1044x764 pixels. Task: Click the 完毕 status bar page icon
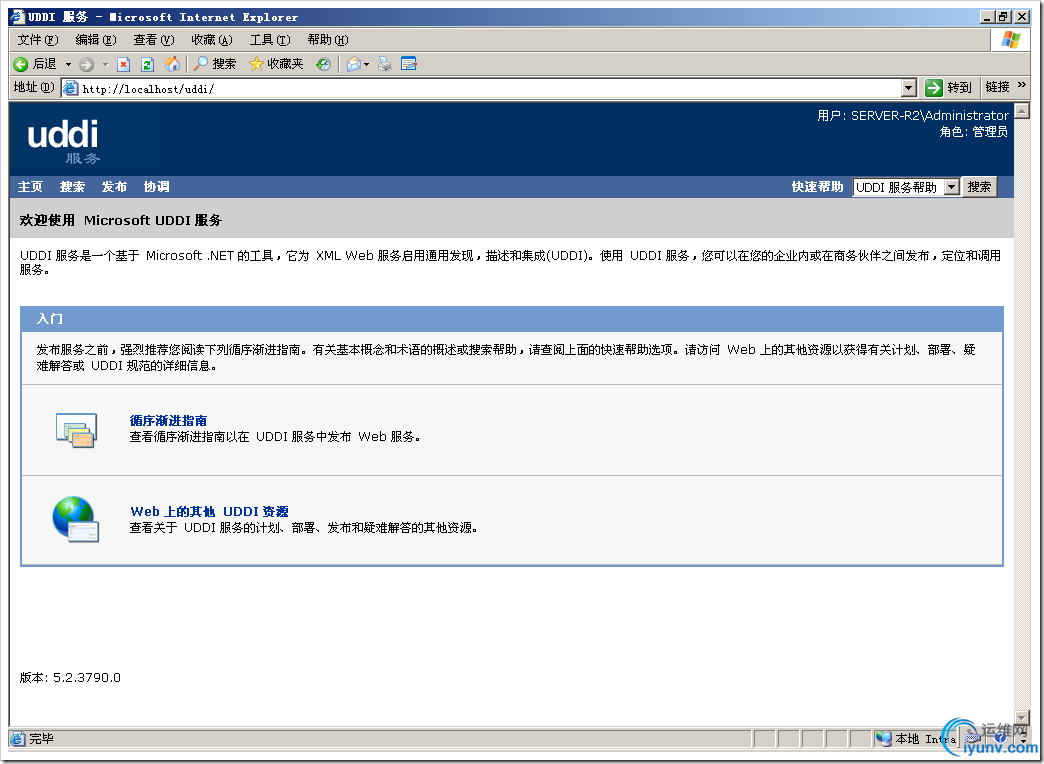18,739
